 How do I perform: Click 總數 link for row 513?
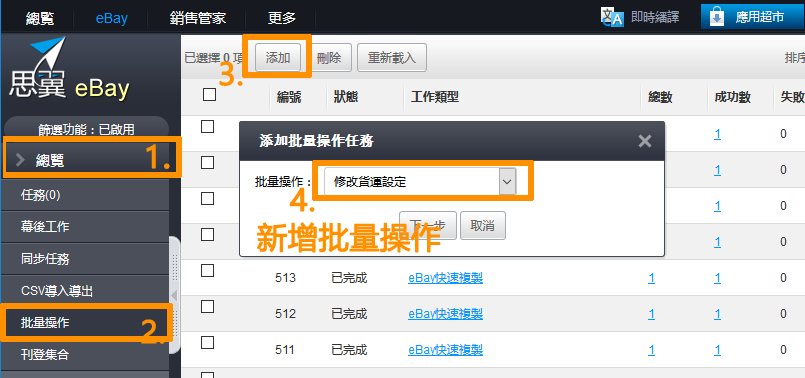pyautogui.click(x=651, y=278)
